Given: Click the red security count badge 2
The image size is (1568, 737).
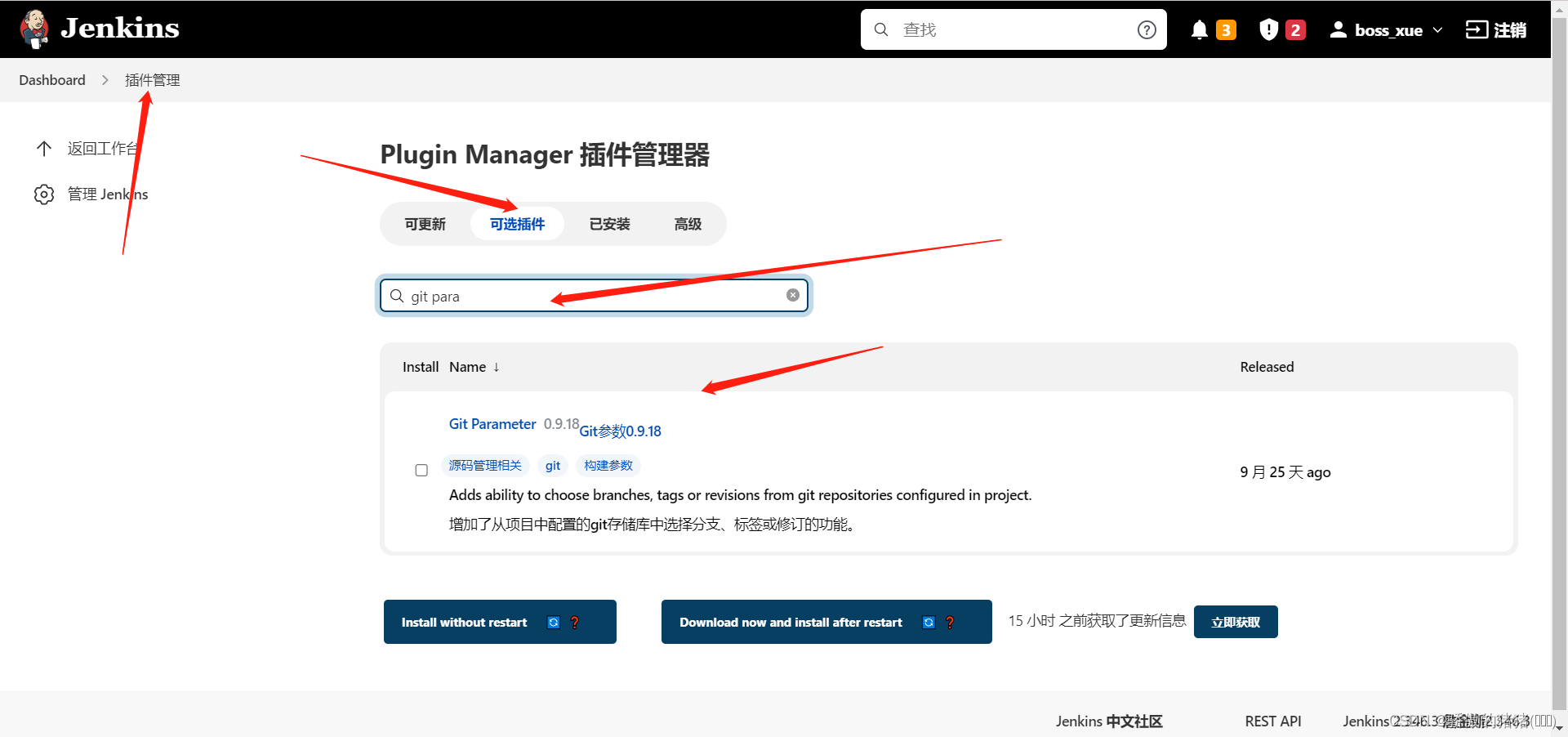Looking at the screenshot, I should coord(1295,30).
